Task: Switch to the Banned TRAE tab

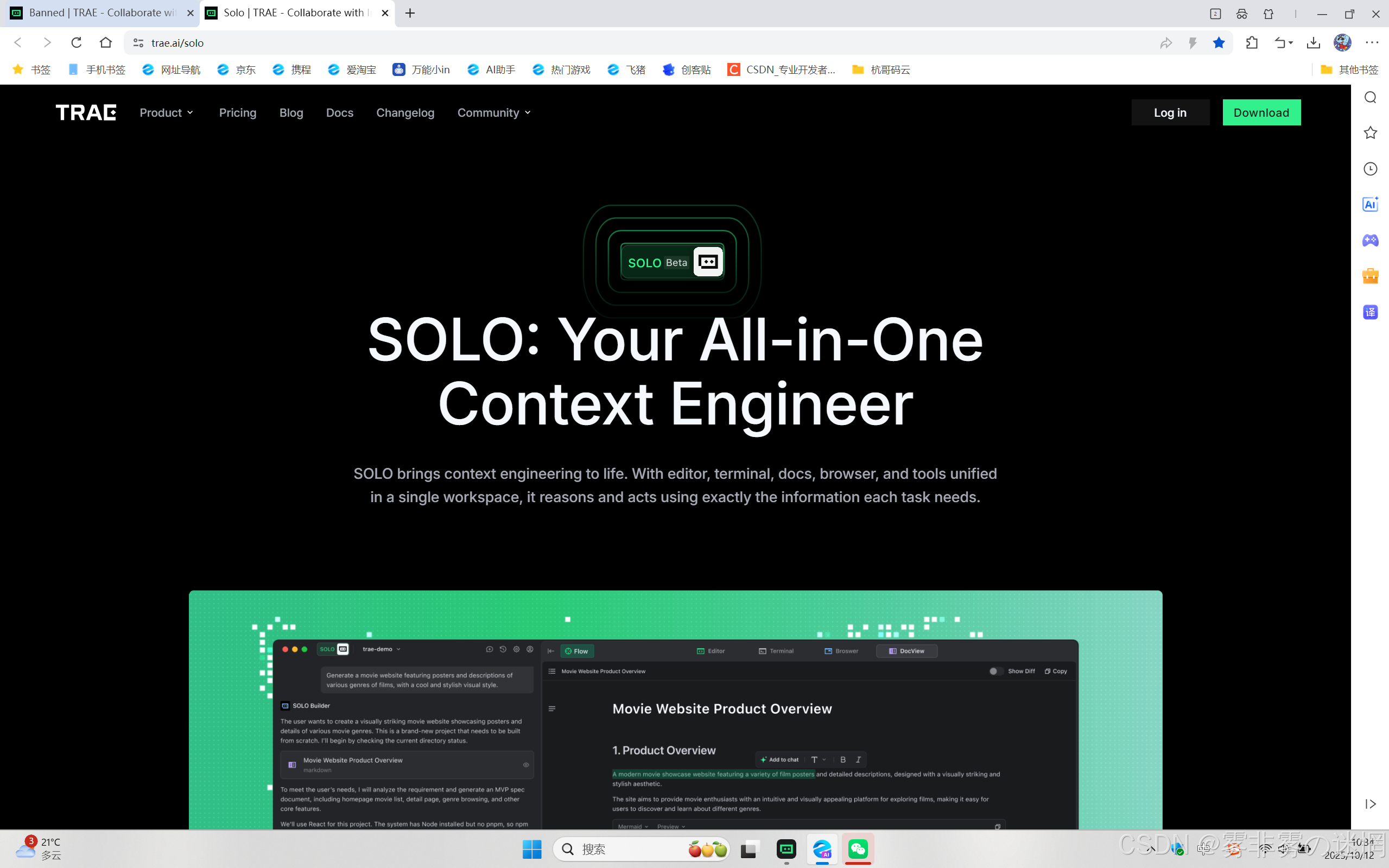Action: (100, 12)
